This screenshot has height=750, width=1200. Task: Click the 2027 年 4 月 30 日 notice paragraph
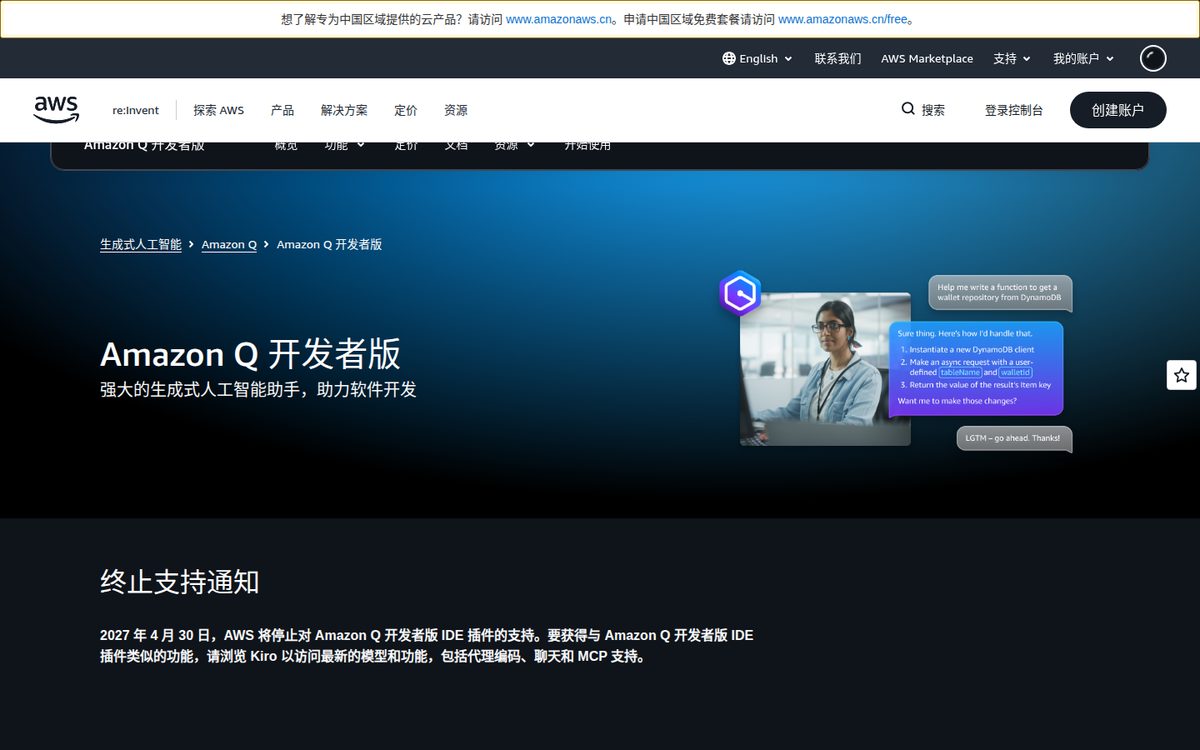[x=427, y=646]
